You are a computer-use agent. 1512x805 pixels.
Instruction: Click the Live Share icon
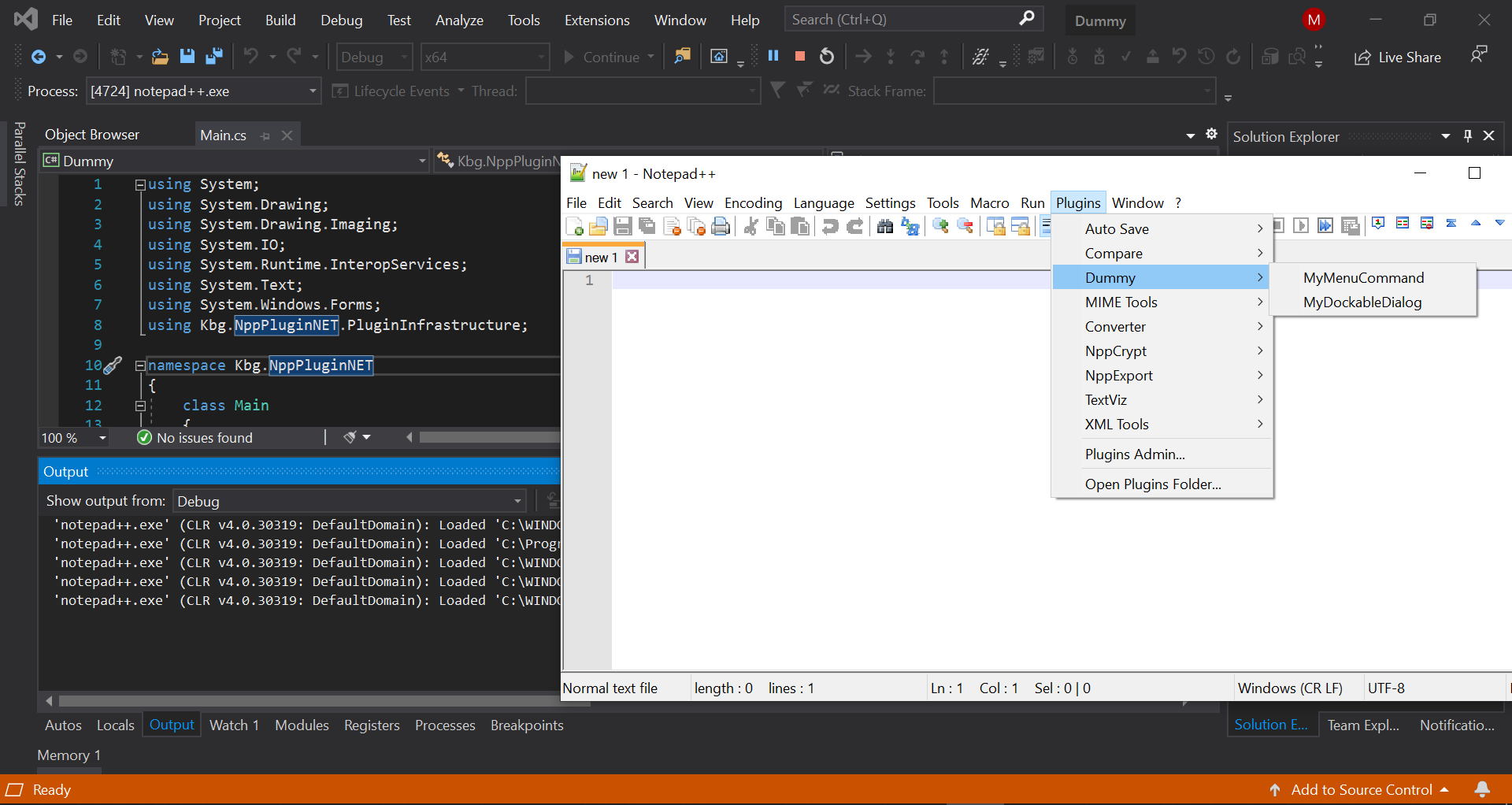point(1398,57)
